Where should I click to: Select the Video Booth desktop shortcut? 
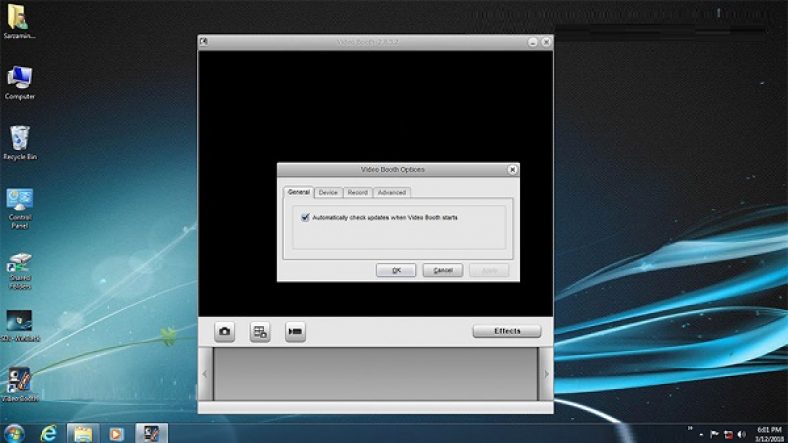click(x=20, y=385)
